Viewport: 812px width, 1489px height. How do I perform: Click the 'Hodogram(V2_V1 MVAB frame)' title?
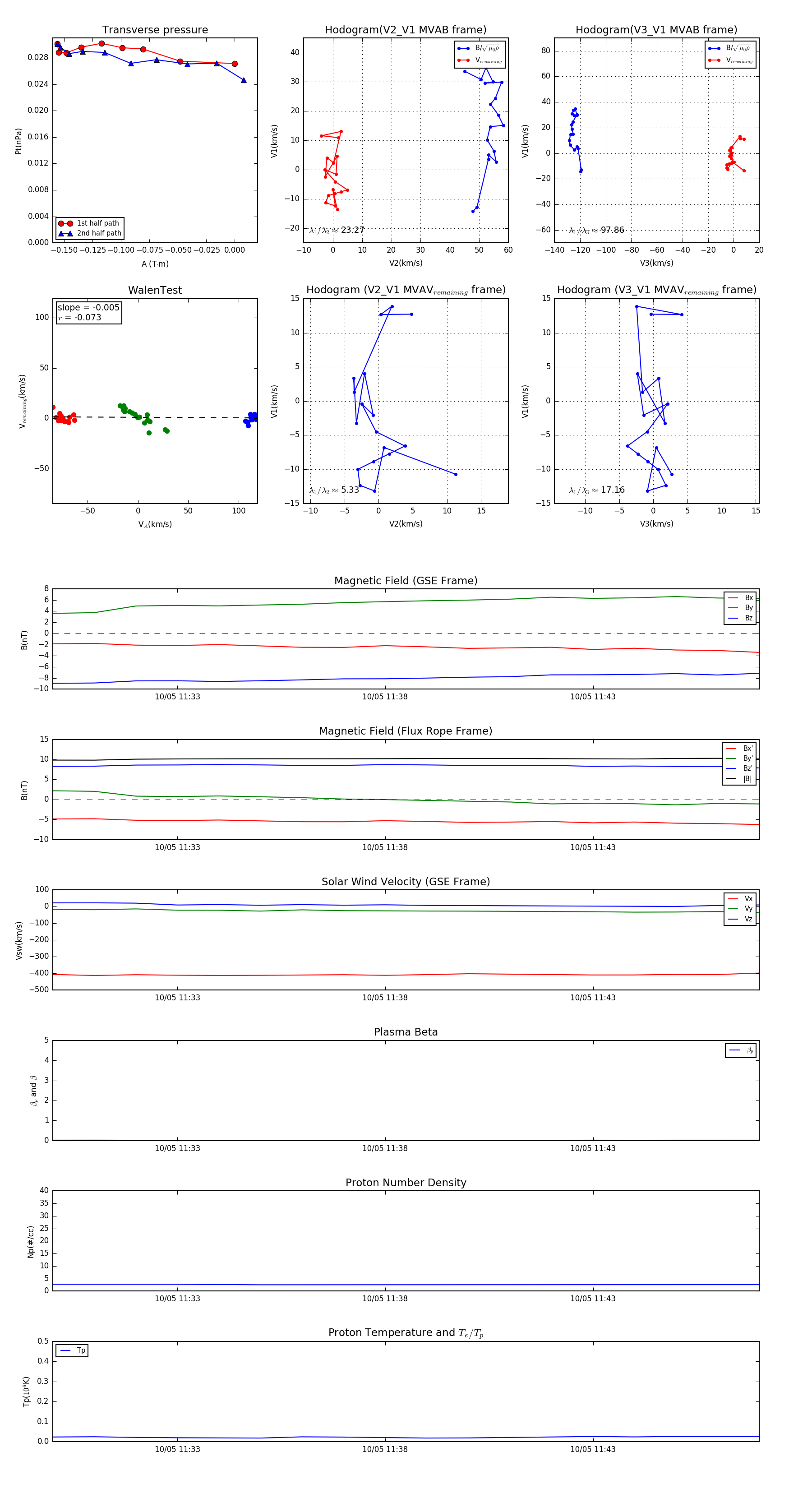[x=406, y=29]
